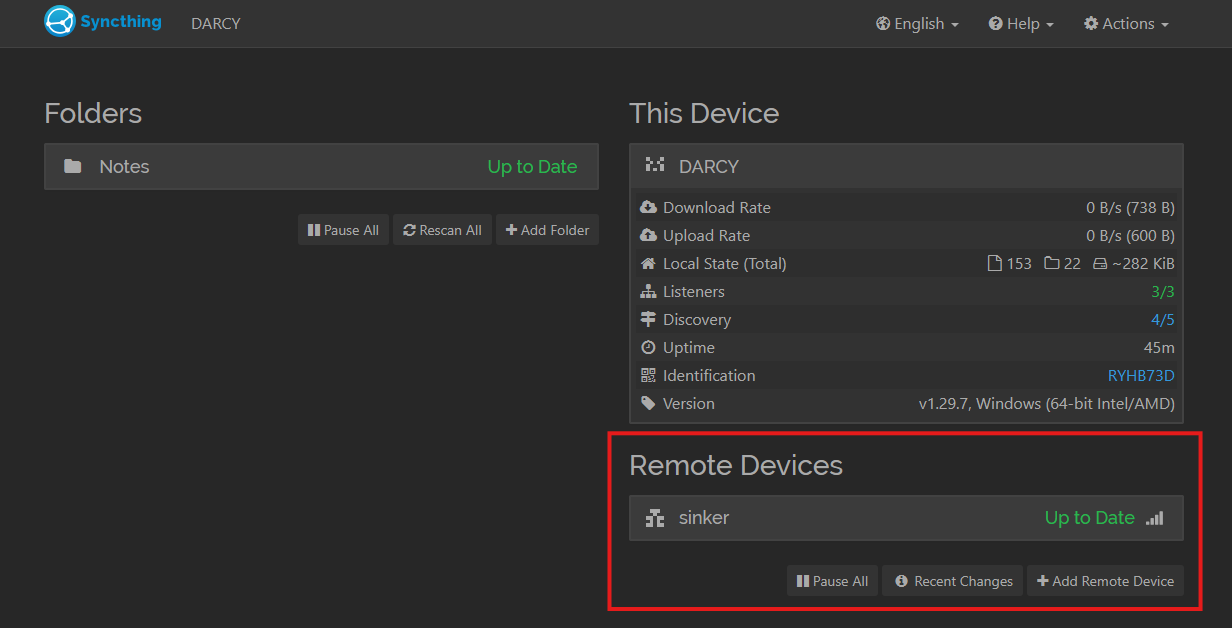Pause all folders

[x=343, y=230]
